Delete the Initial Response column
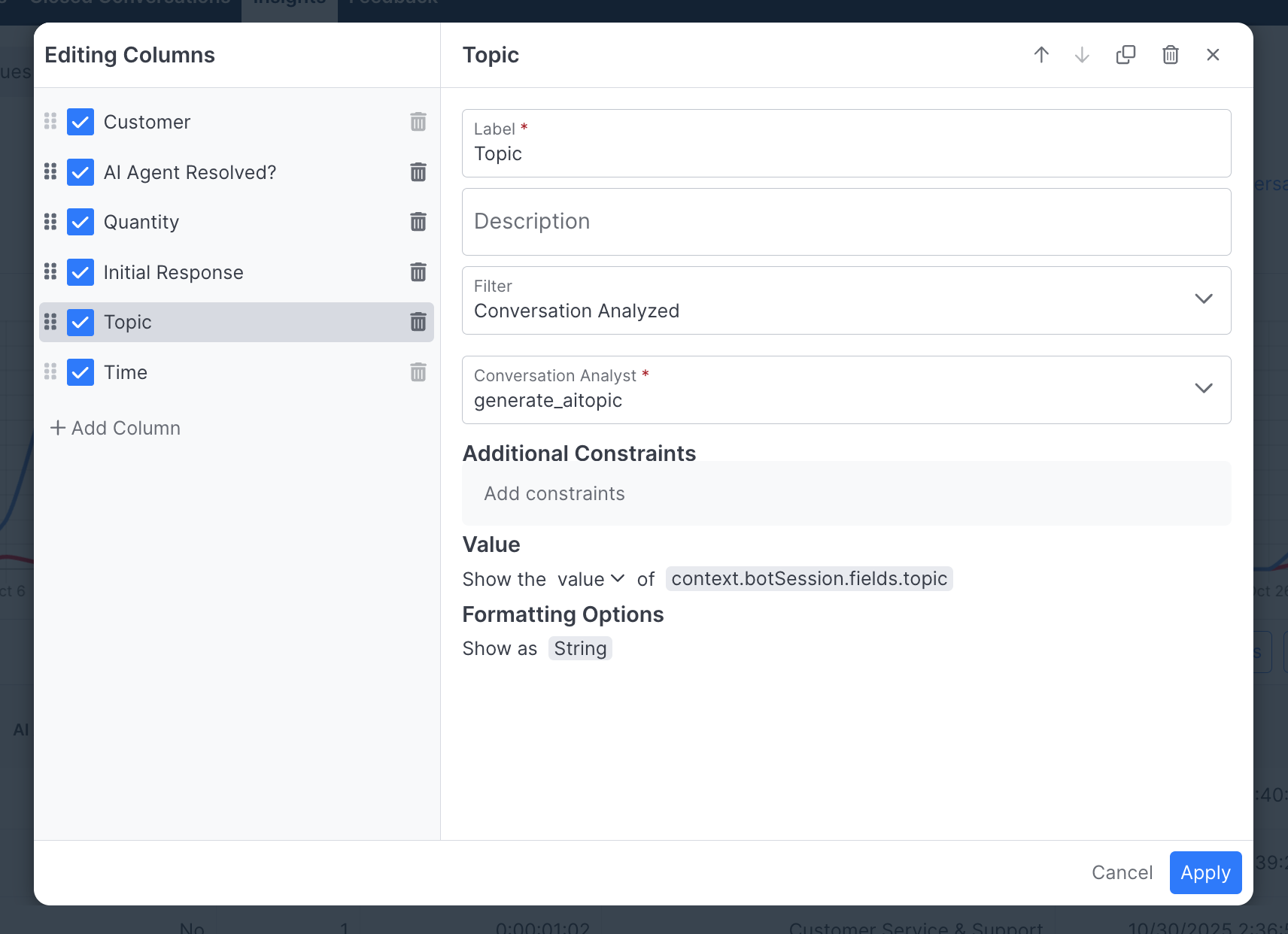 click(x=418, y=272)
